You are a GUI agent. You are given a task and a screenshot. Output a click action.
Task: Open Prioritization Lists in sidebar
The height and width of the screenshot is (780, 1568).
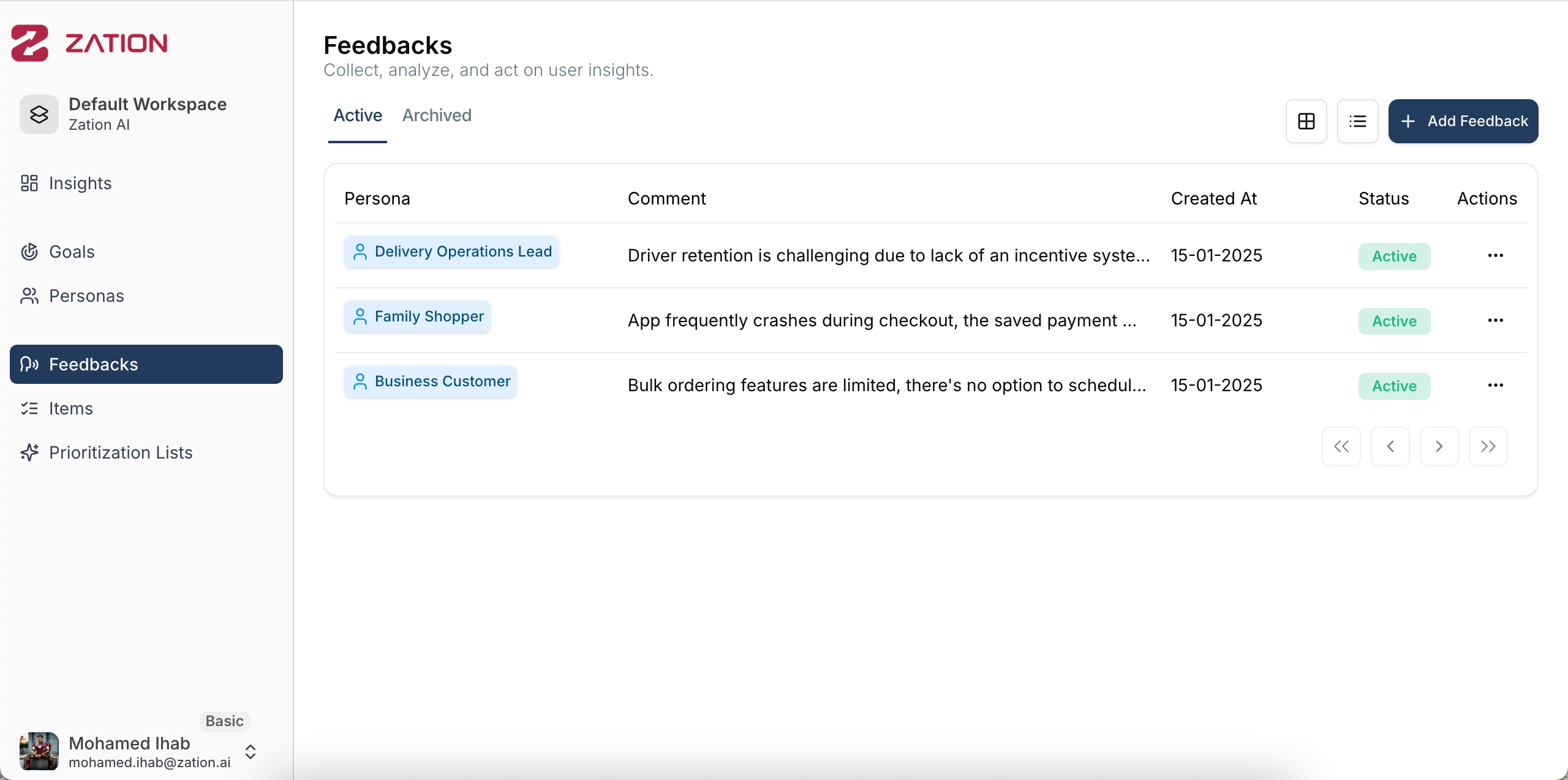click(121, 452)
